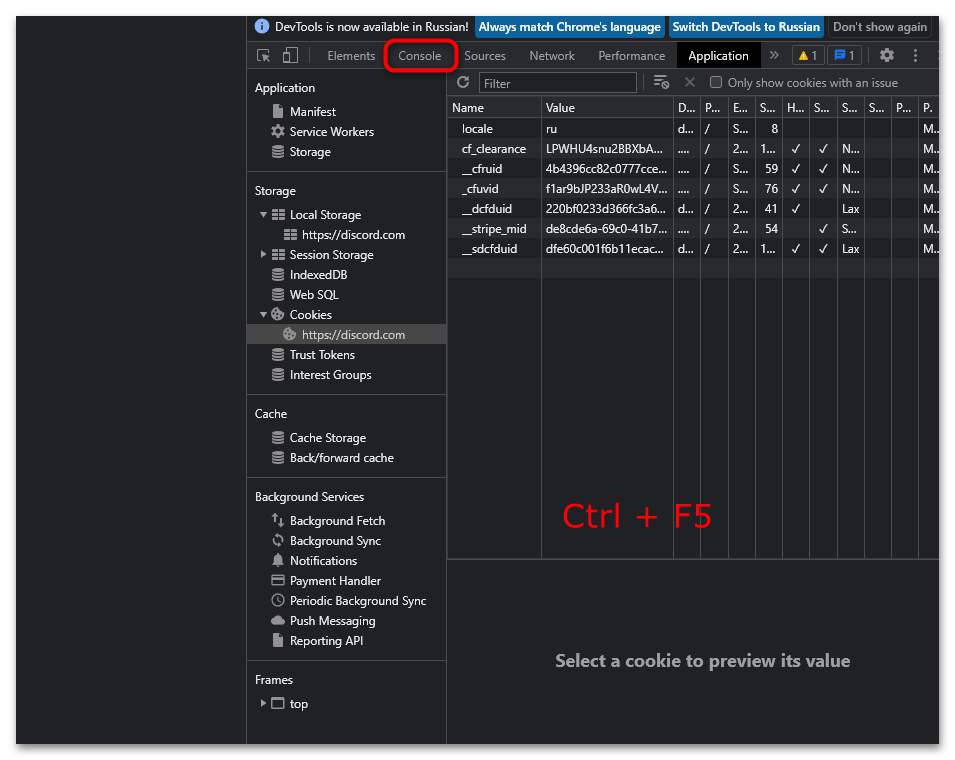This screenshot has width=955, height=760.
Task: Switch to the Performance tab
Action: tap(632, 55)
